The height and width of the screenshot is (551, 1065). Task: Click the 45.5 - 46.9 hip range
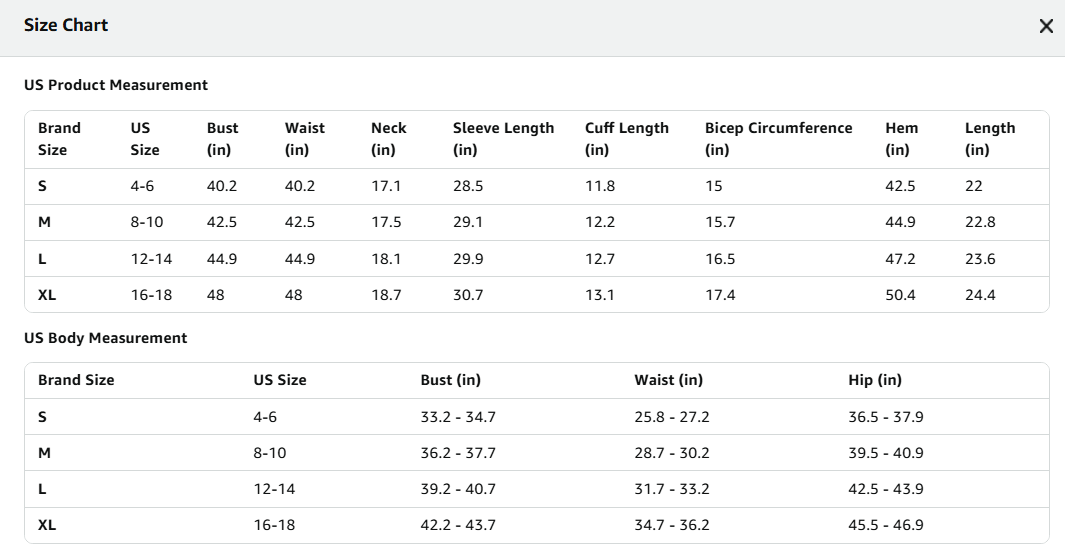click(x=886, y=525)
